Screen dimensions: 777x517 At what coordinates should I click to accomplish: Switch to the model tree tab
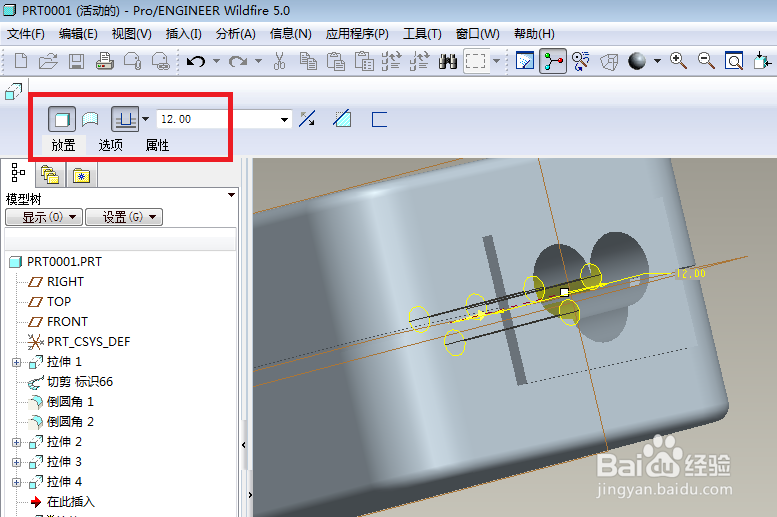[18, 172]
